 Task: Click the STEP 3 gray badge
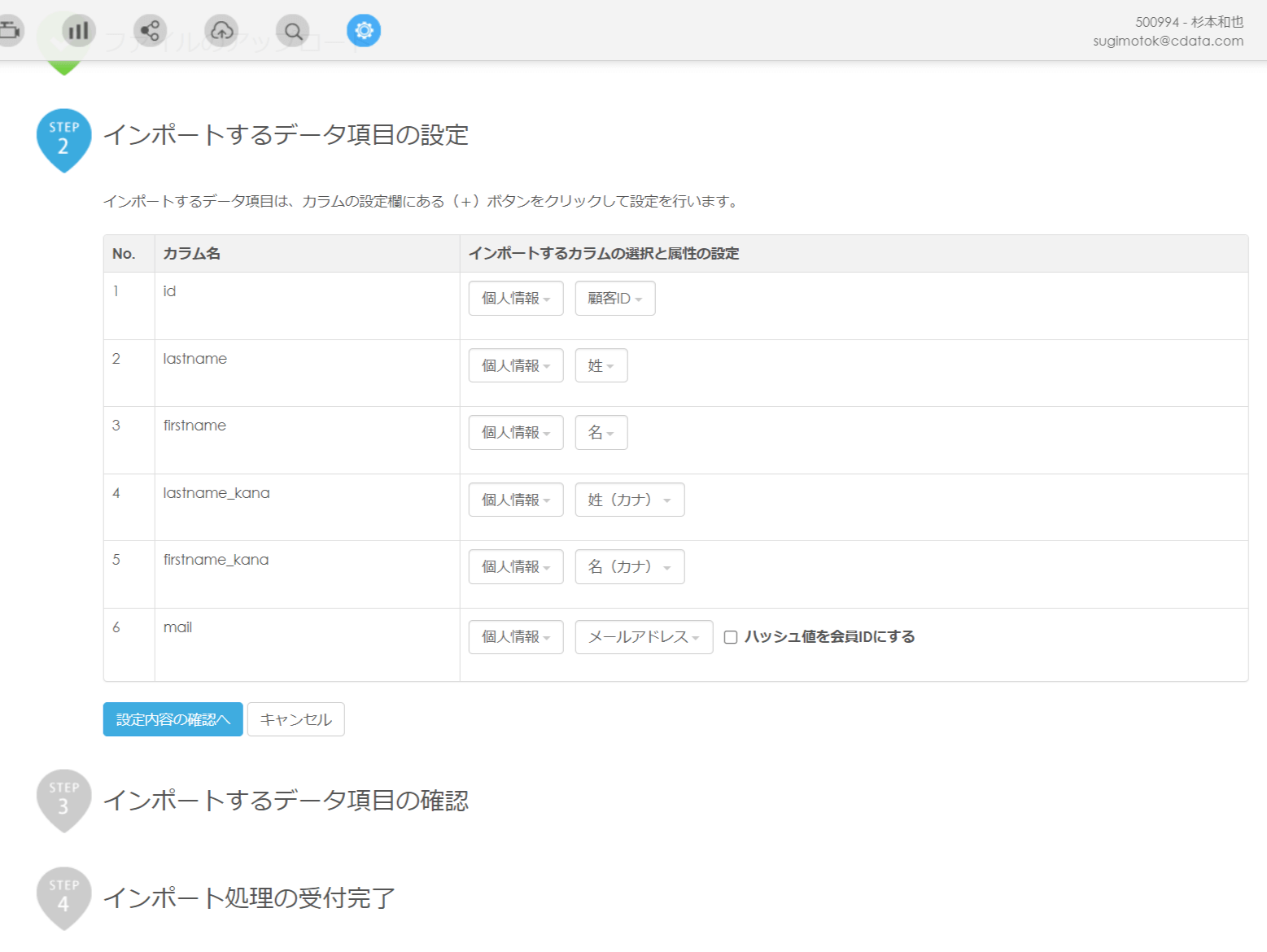pos(64,801)
